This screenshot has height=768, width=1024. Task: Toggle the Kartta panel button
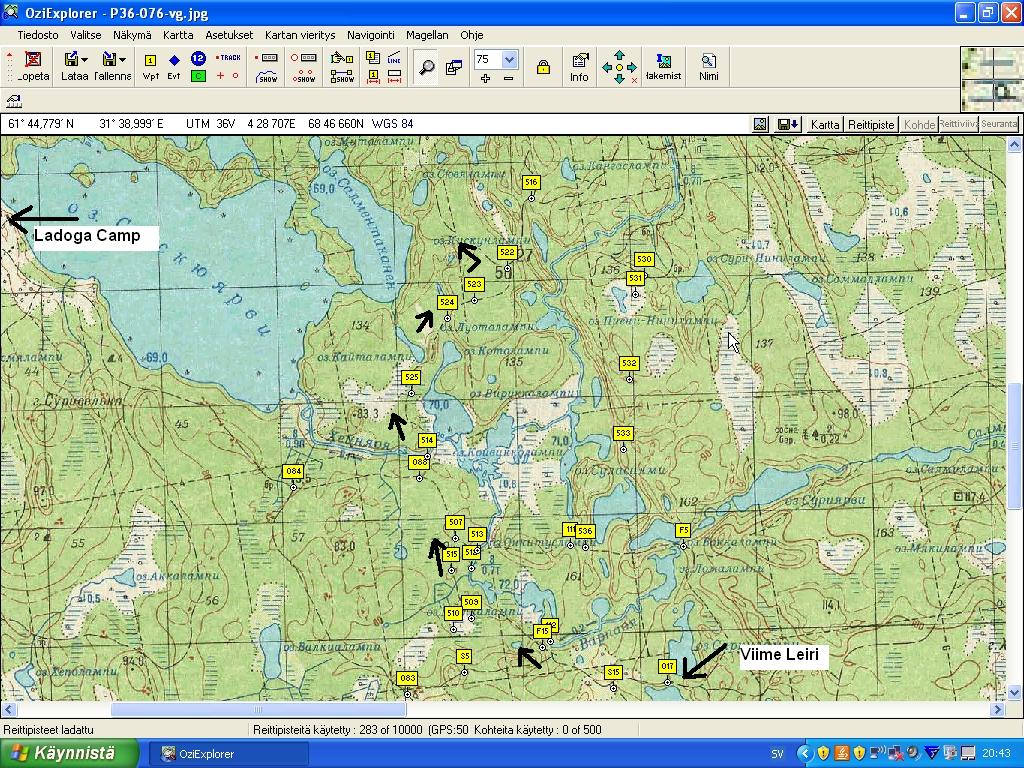click(825, 125)
